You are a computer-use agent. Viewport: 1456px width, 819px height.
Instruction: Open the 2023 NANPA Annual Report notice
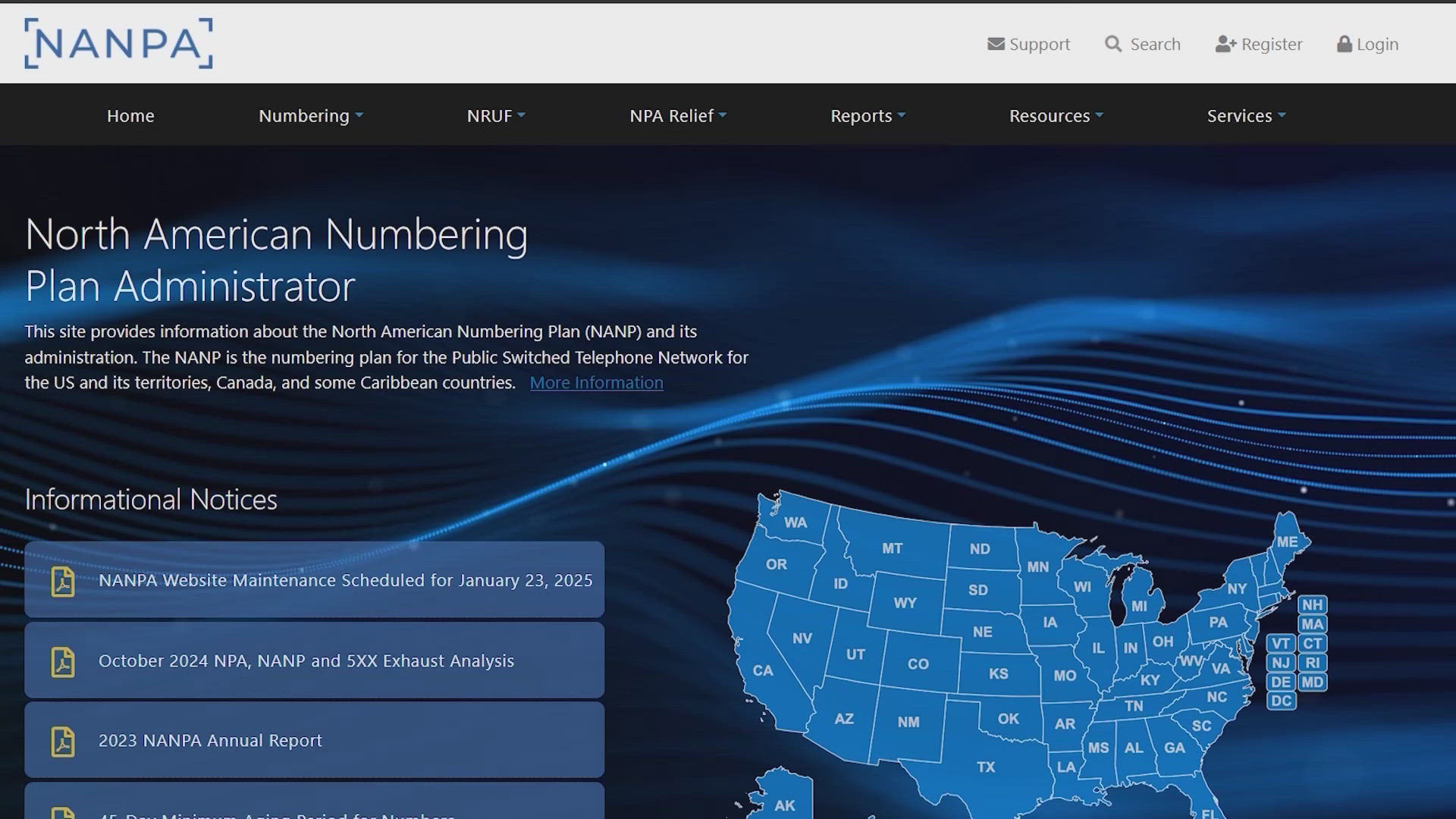click(x=210, y=740)
